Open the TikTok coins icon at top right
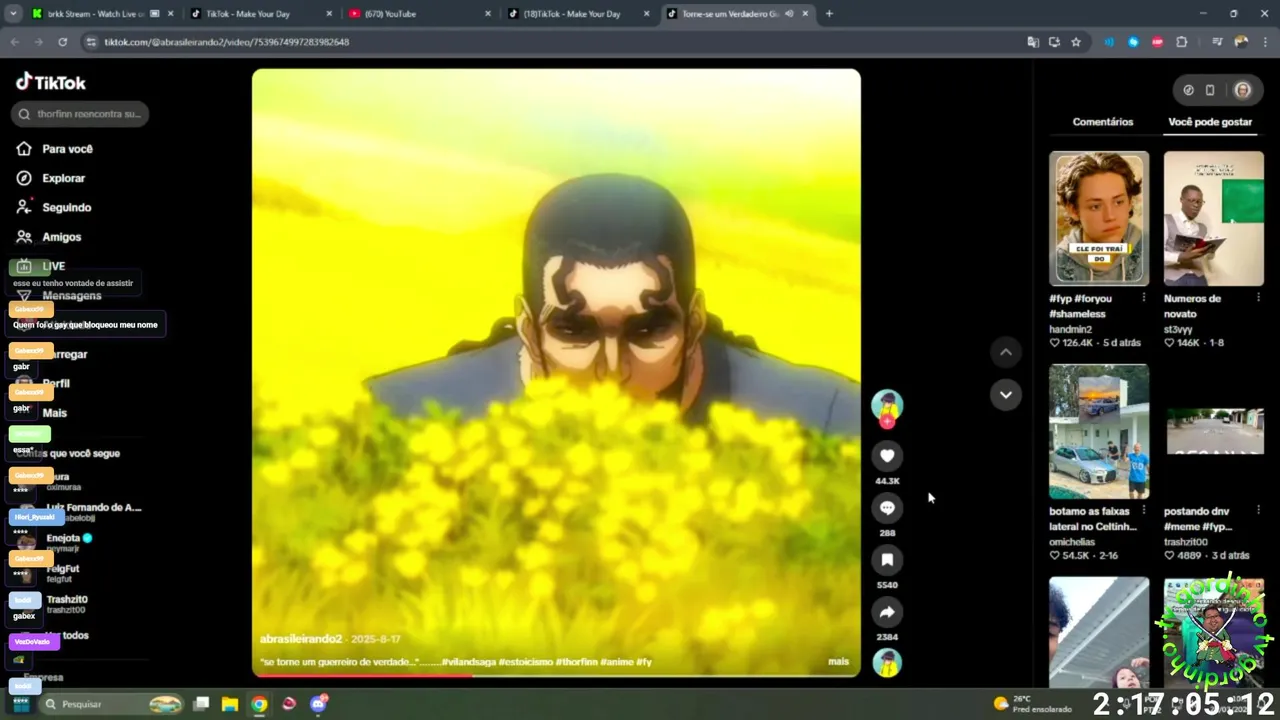 point(1188,90)
